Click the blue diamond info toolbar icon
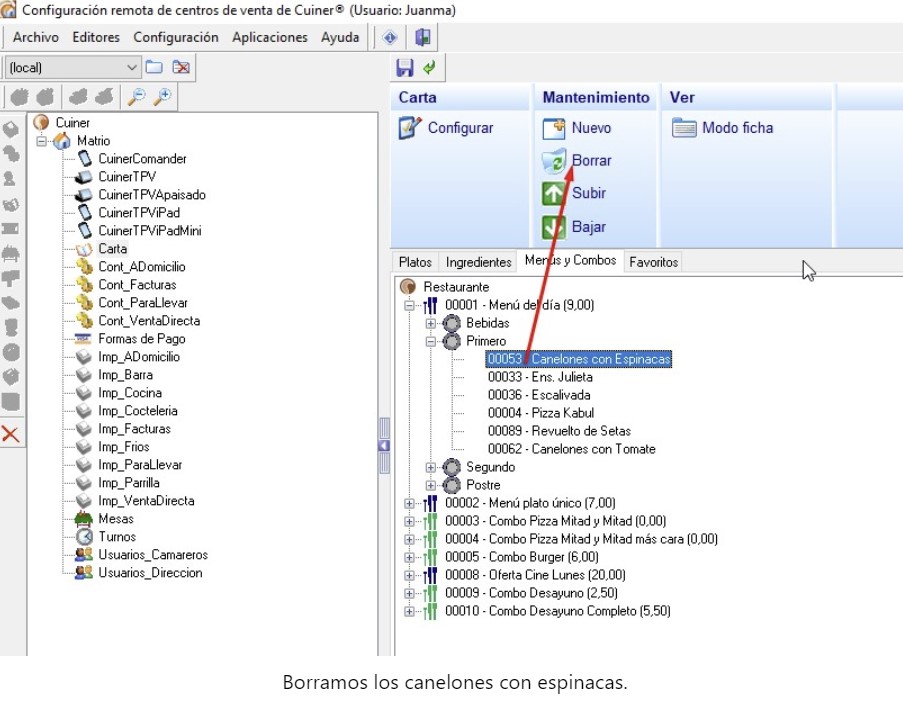This screenshot has height=706, width=903. [x=390, y=37]
